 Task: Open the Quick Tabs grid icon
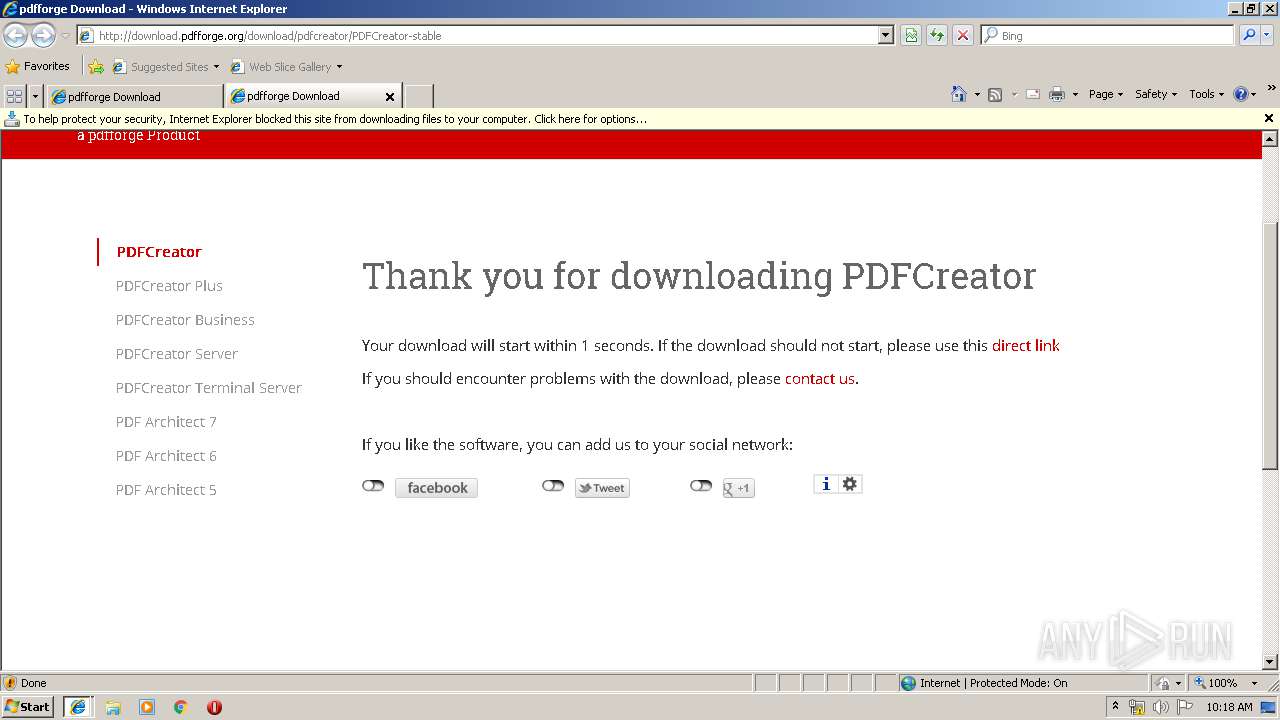14,96
